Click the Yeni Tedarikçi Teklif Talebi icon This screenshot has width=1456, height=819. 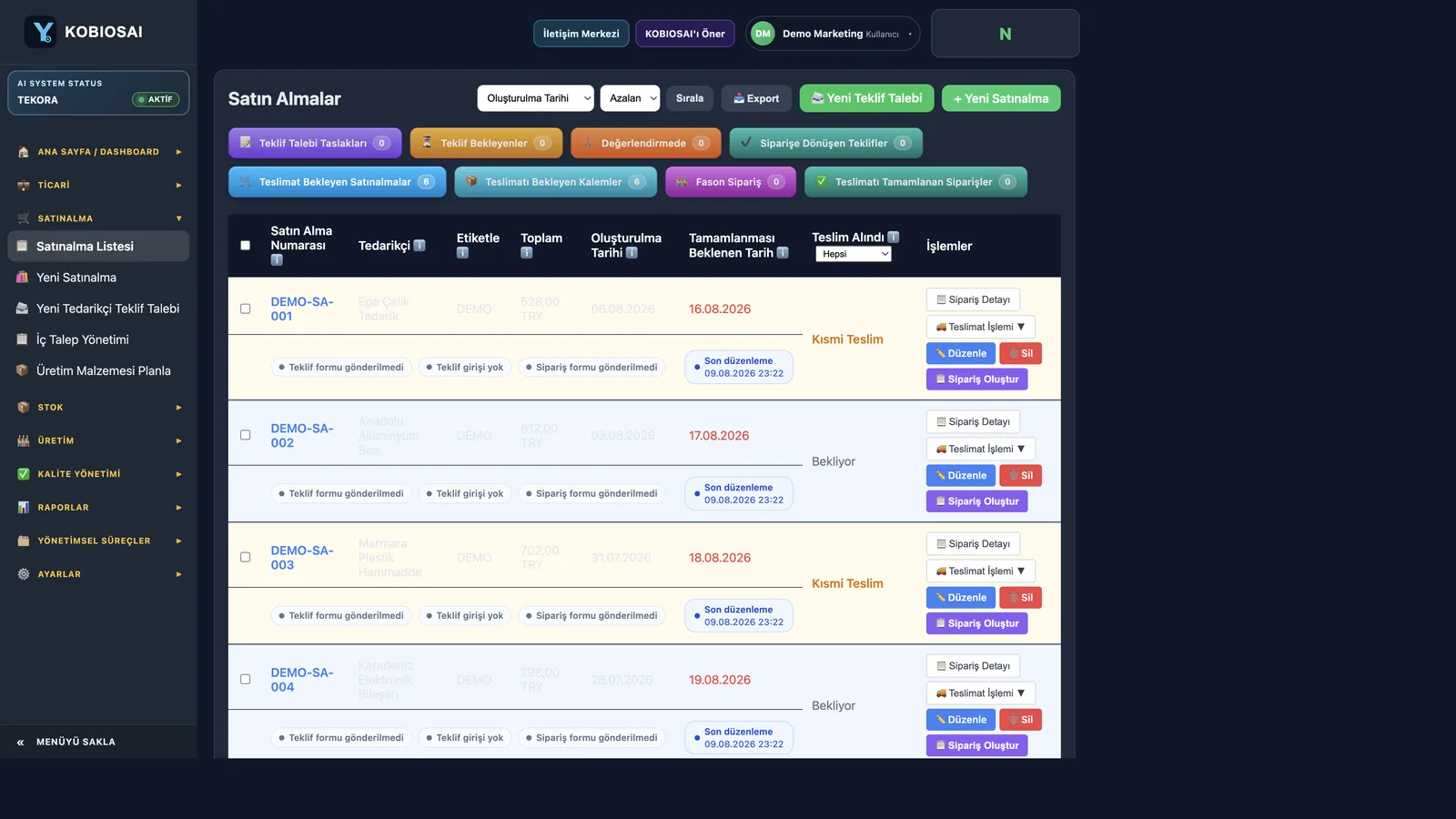coord(22,308)
